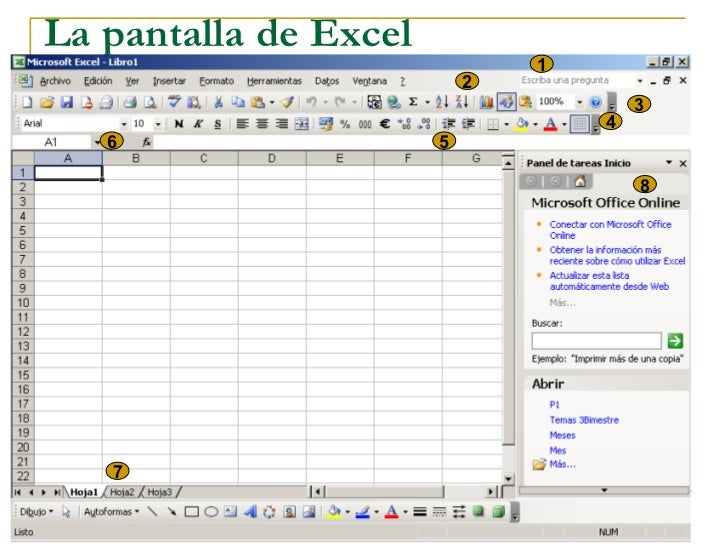Apply Percent Style with the % icon
The image size is (728, 546).
345,124
